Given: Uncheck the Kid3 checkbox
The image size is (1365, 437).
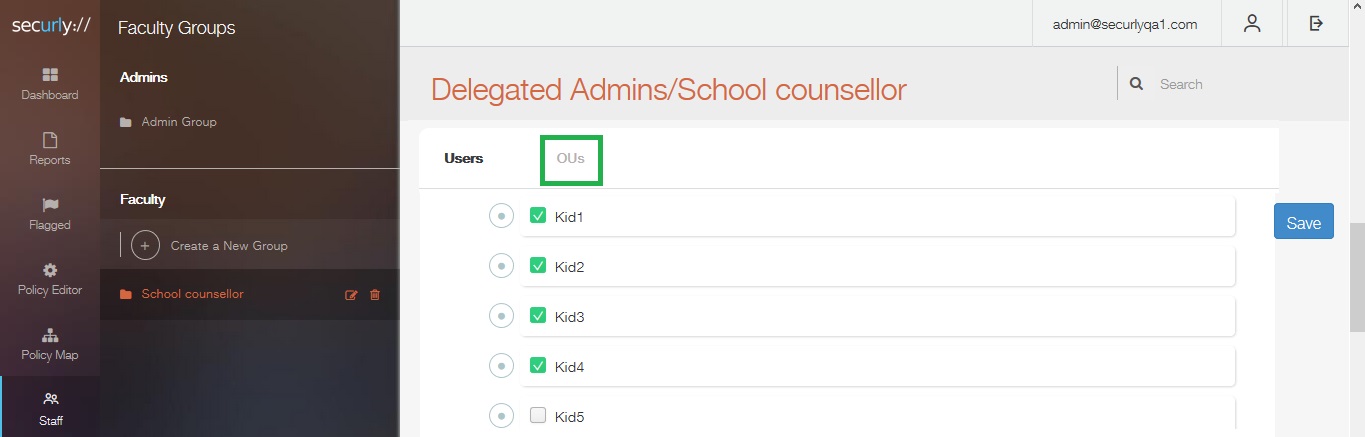Looking at the screenshot, I should tap(538, 315).
